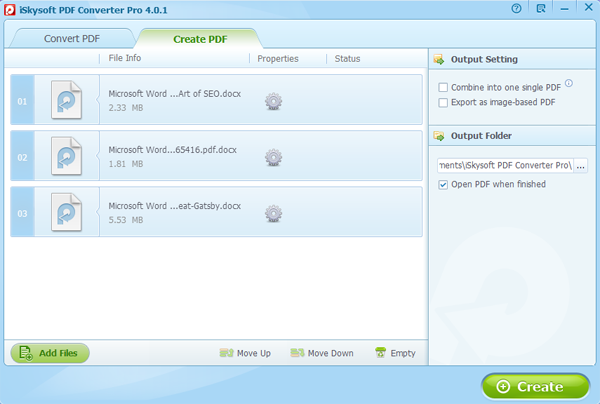600x404 pixels.
Task: Select the Create PDF tab
Action: tap(200, 39)
